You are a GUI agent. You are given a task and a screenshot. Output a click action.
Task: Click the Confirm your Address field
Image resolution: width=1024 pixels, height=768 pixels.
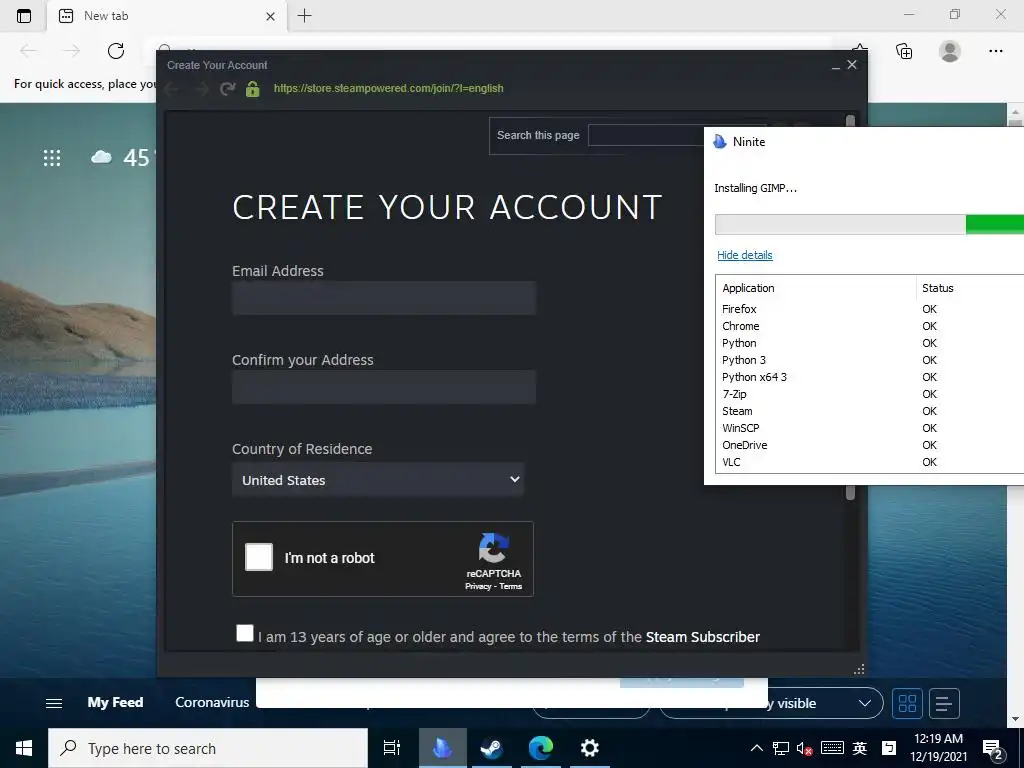point(384,387)
